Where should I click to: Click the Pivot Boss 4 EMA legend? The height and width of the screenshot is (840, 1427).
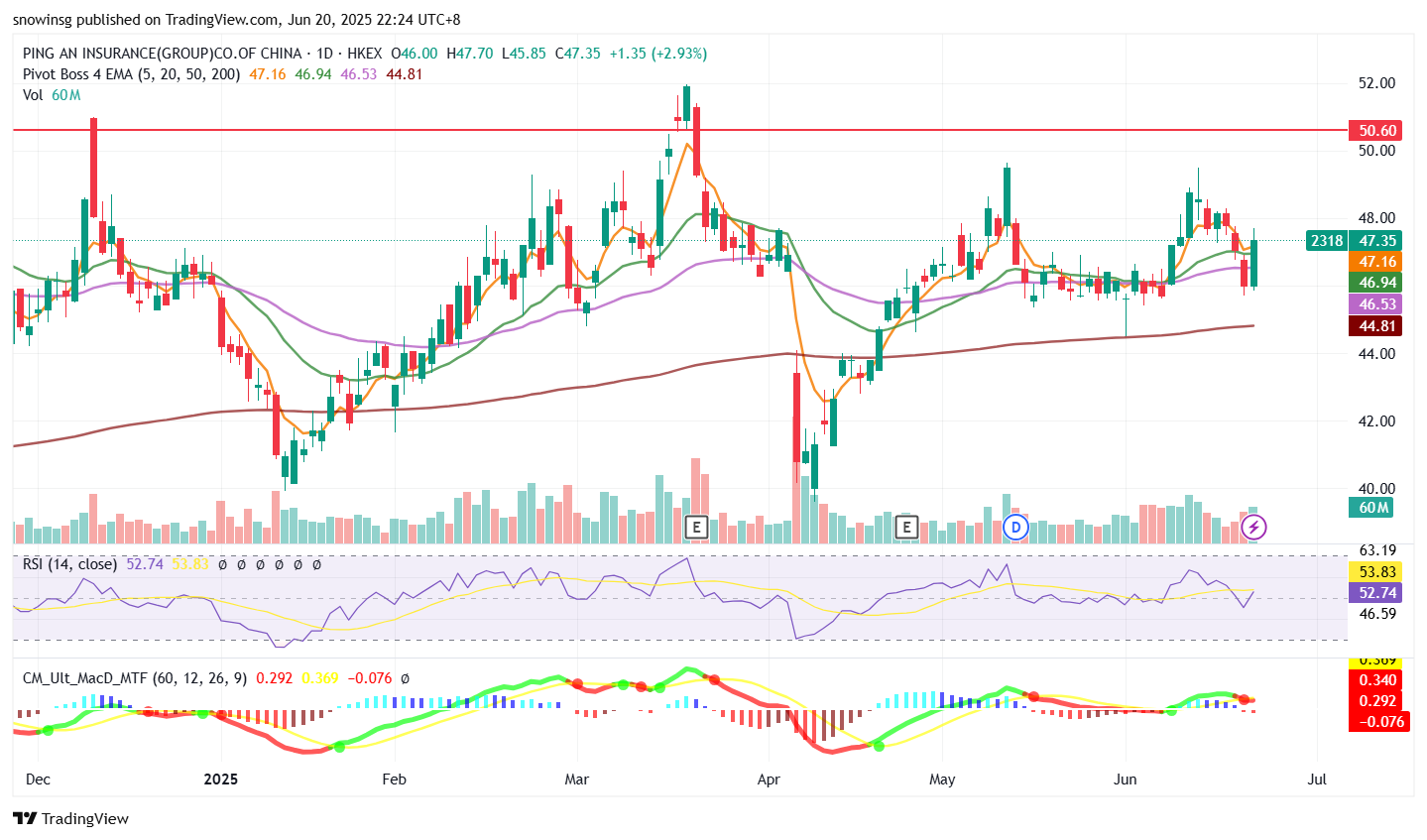pos(131,74)
